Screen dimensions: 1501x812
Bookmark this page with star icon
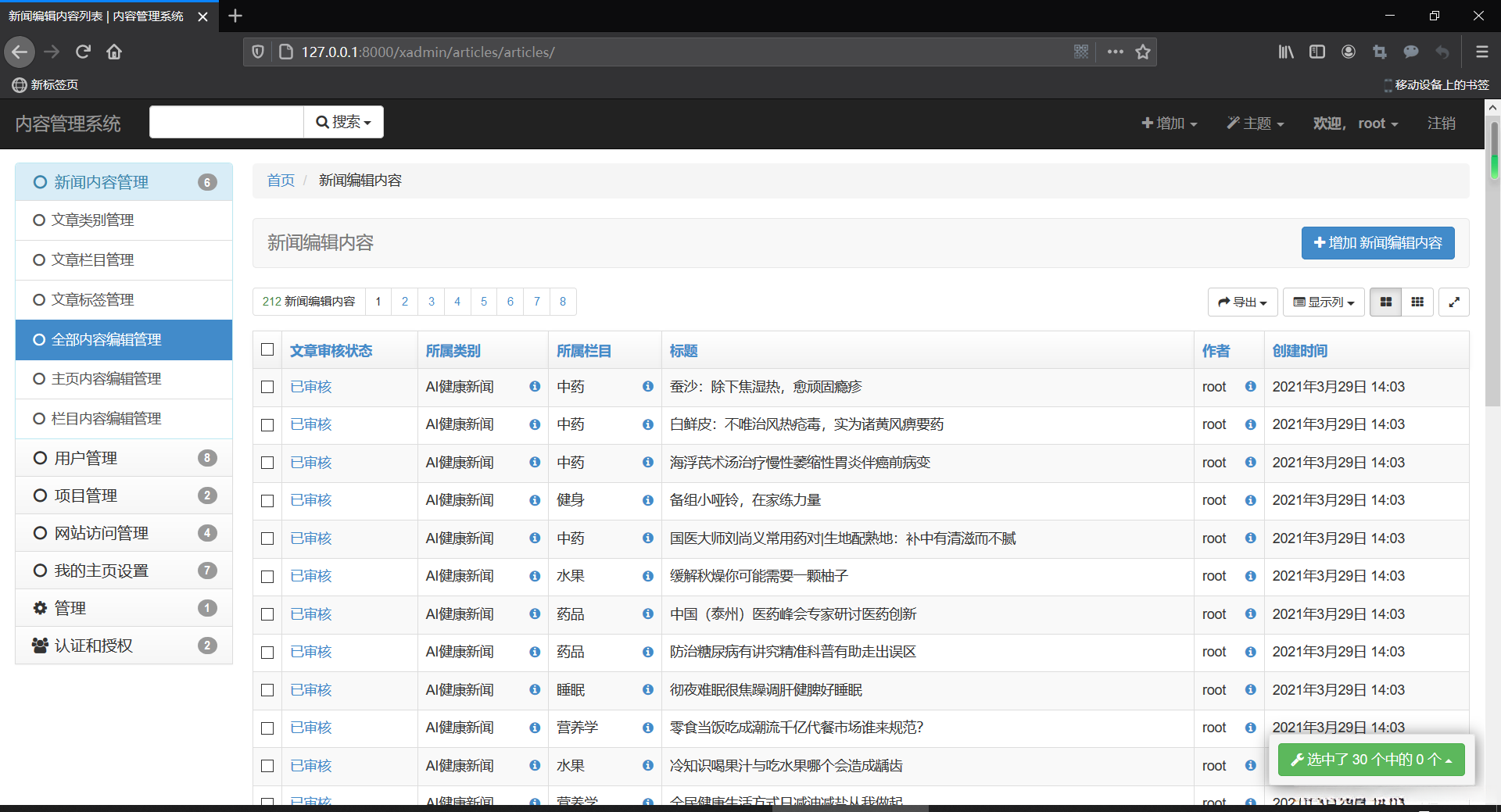[1143, 52]
